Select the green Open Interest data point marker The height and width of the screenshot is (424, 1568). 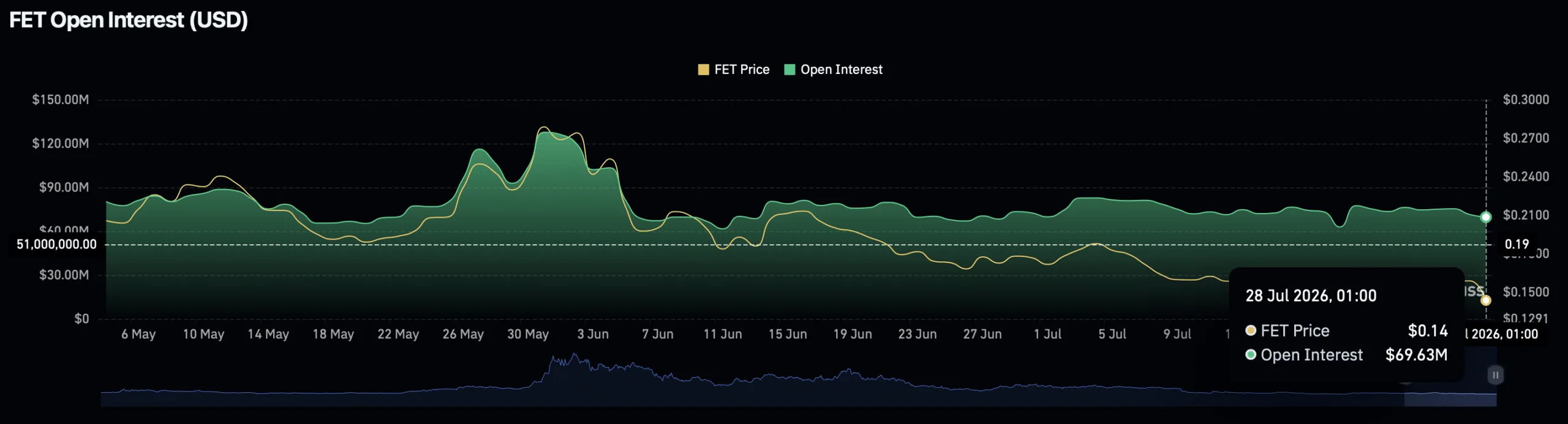pos(1485,217)
